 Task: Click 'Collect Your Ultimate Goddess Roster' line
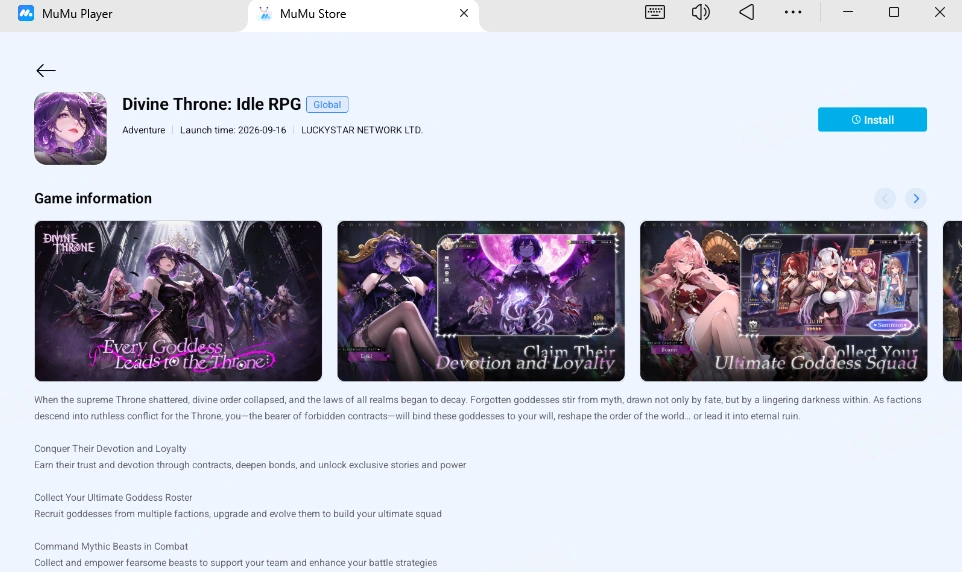coord(114,498)
